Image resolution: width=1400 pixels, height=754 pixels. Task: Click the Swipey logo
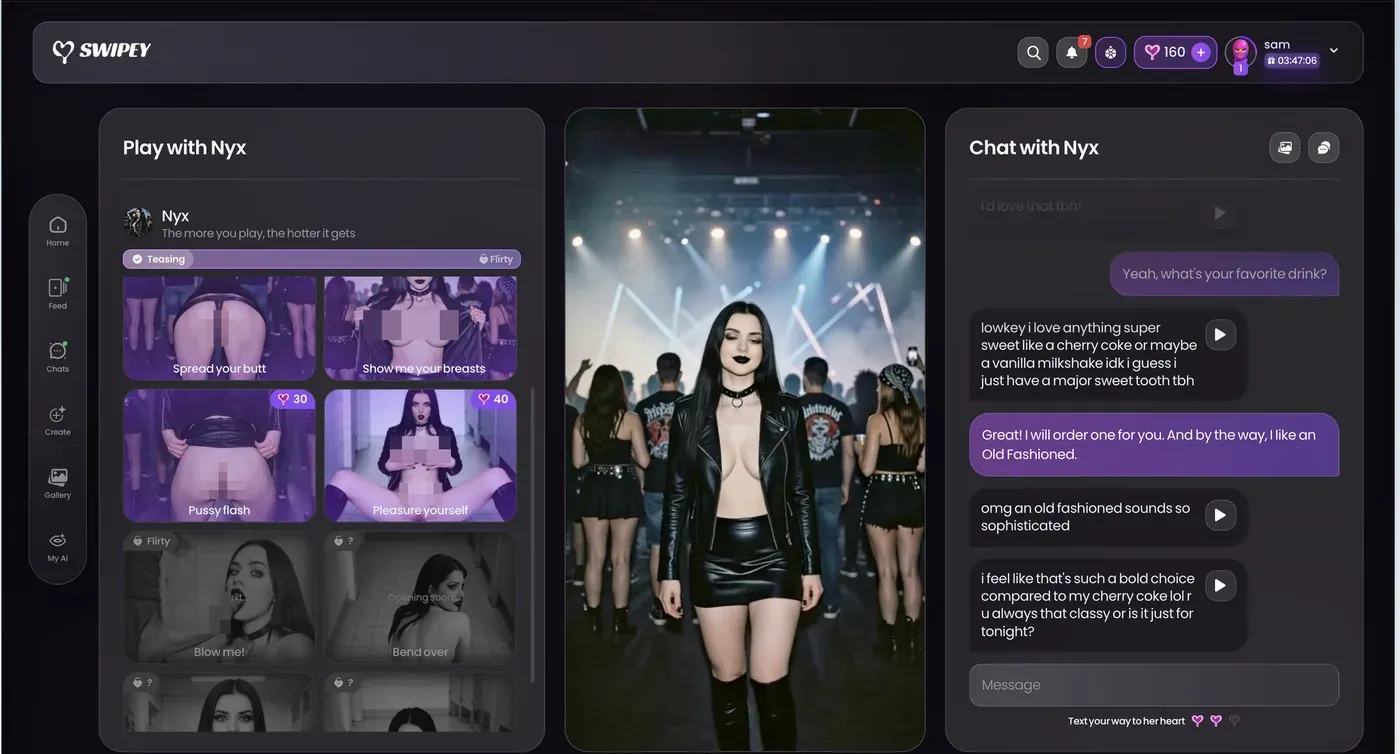(x=102, y=51)
